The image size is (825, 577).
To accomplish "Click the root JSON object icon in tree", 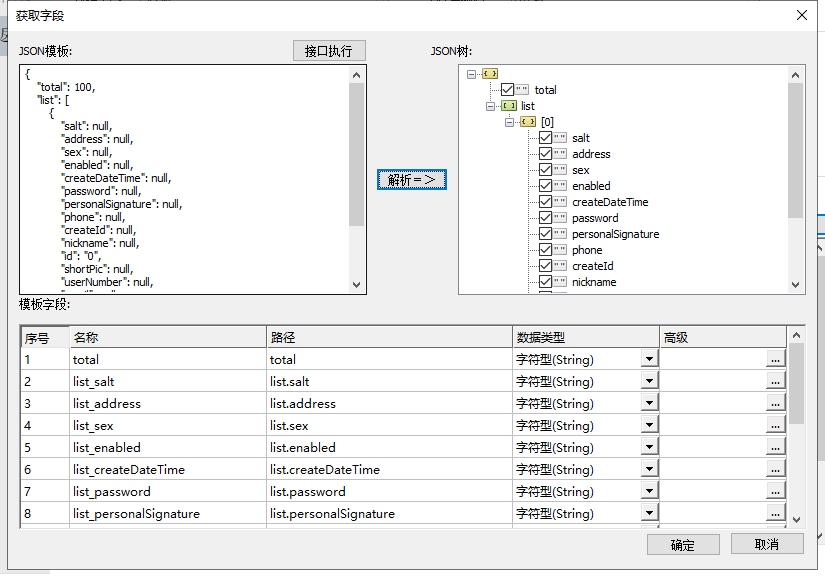I will coord(489,74).
